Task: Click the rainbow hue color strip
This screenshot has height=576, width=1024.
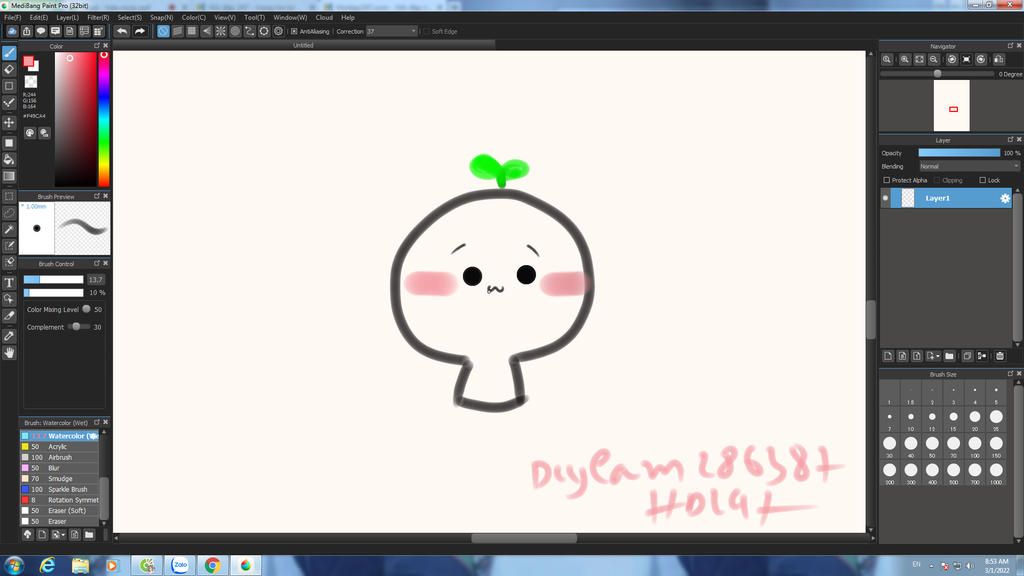Action: tap(103, 120)
